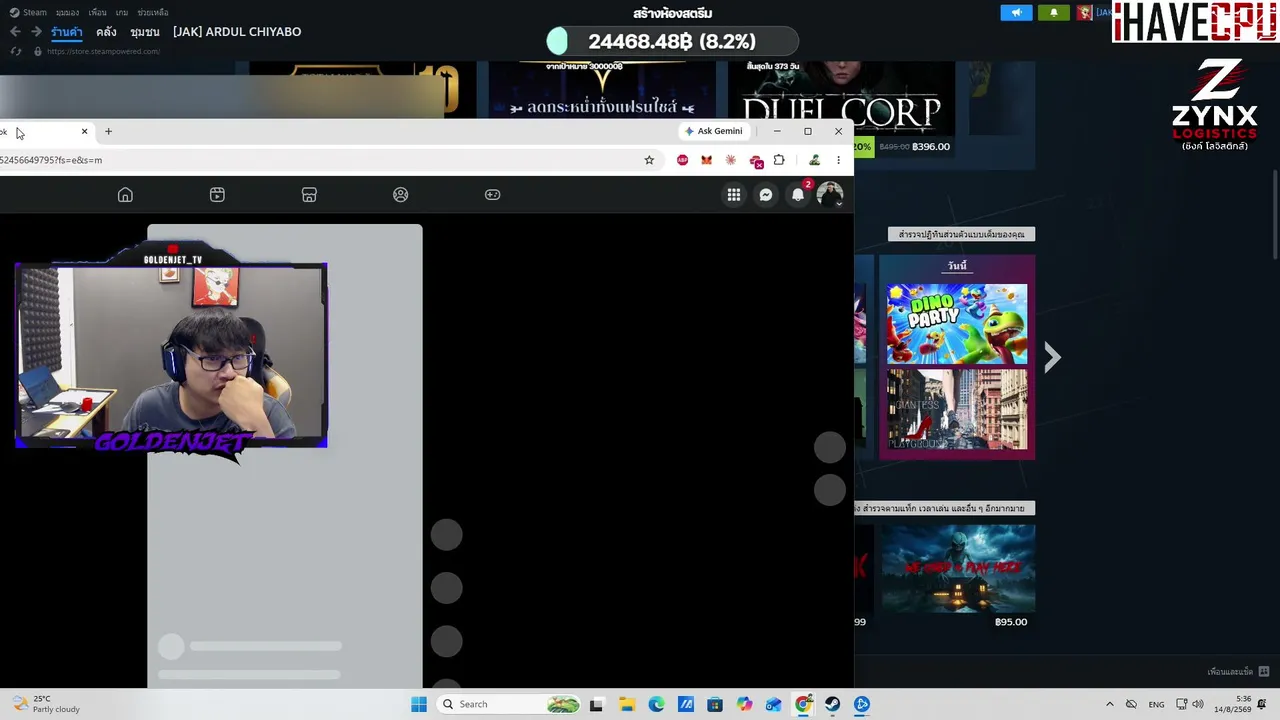Image resolution: width=1280 pixels, height=720 pixels.
Task: Open Windows Start menu
Action: [419, 704]
